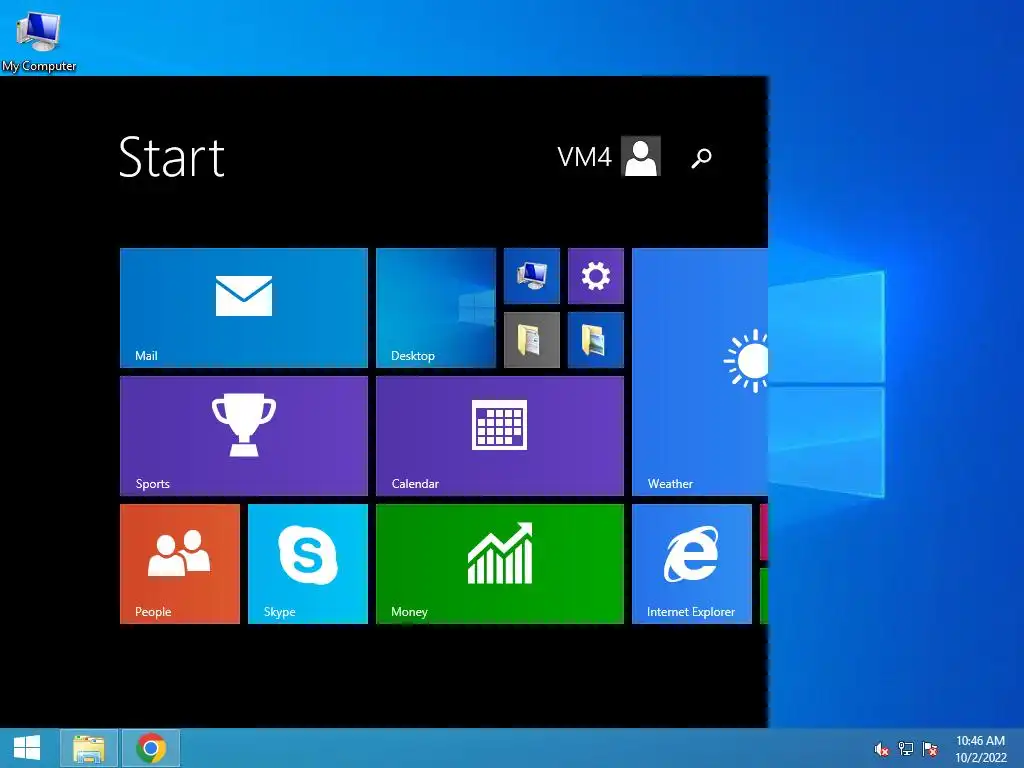This screenshot has width=1024, height=768.
Task: Open the Weather tile
Action: point(700,372)
